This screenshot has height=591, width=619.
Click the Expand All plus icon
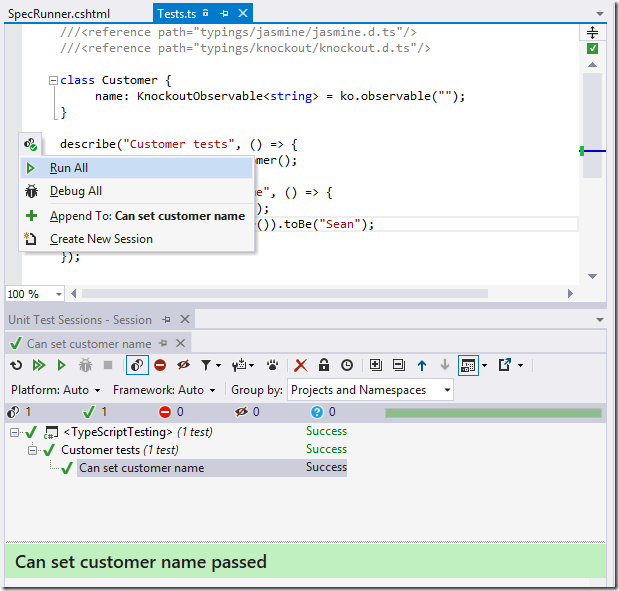(376, 366)
